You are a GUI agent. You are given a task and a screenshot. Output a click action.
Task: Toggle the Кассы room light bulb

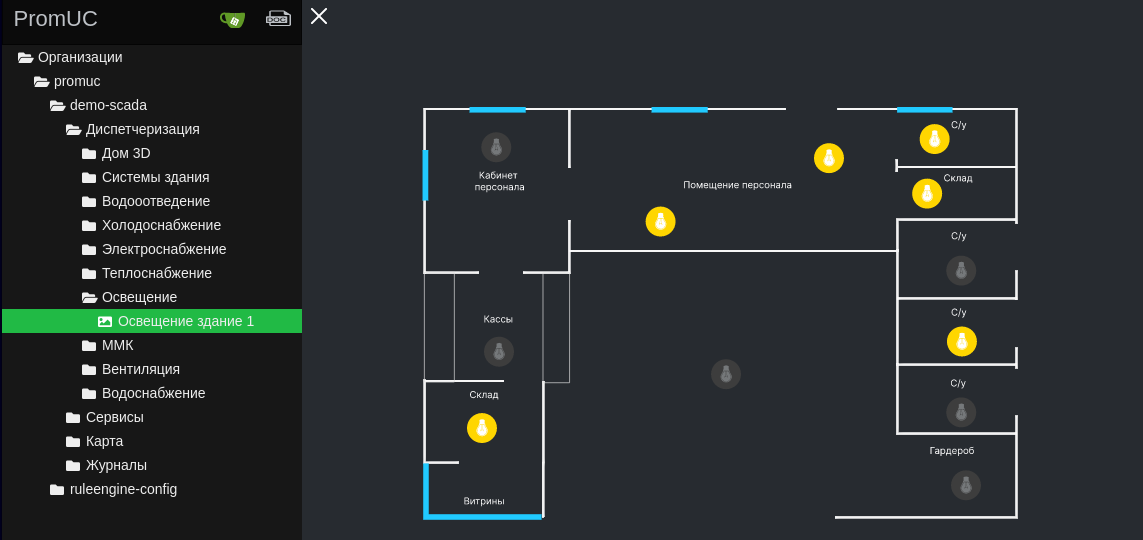[499, 351]
